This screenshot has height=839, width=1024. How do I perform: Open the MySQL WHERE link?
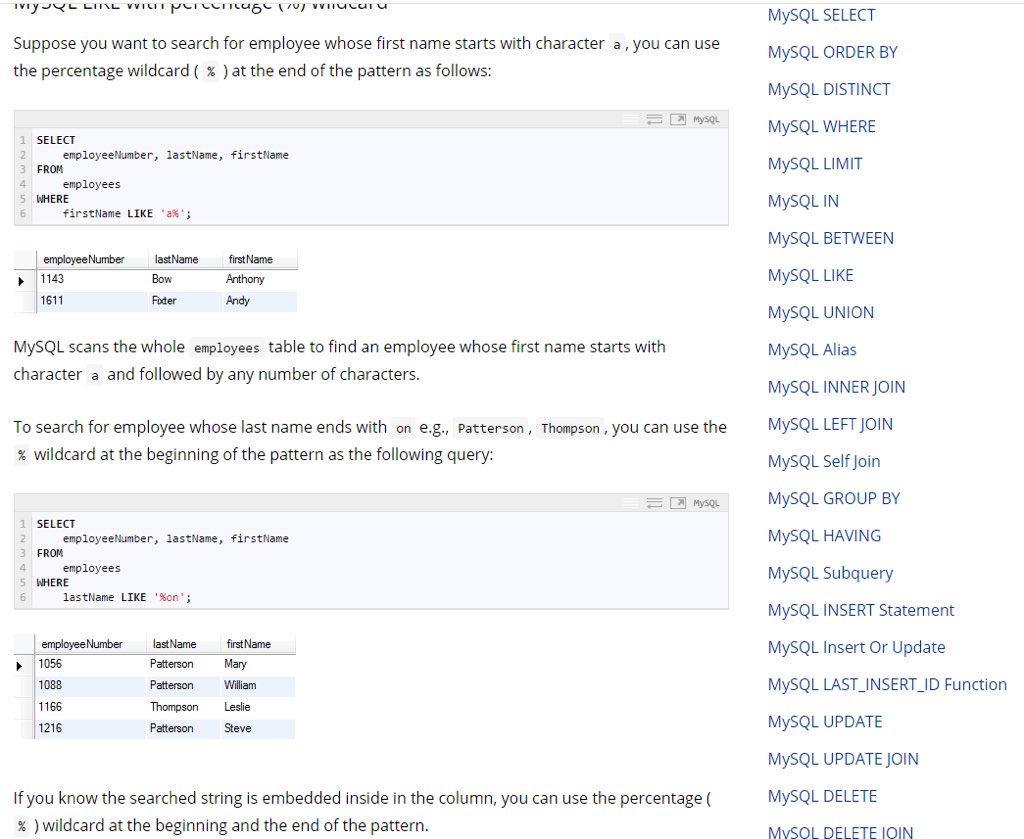(821, 127)
